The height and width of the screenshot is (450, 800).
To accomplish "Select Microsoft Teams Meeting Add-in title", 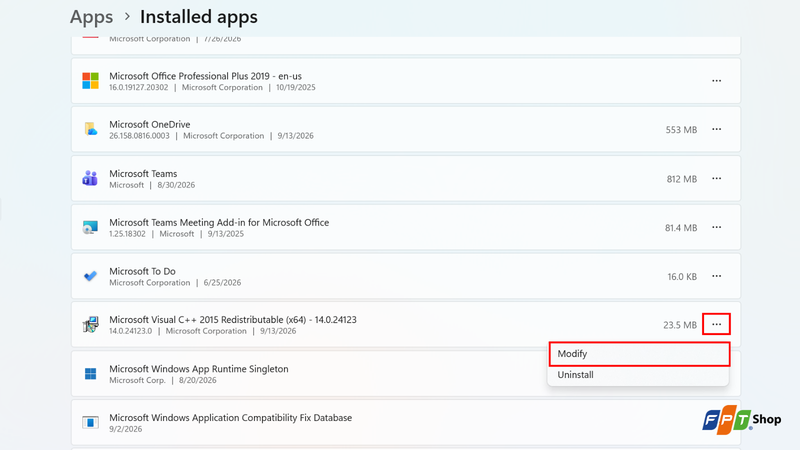I will pos(219,222).
